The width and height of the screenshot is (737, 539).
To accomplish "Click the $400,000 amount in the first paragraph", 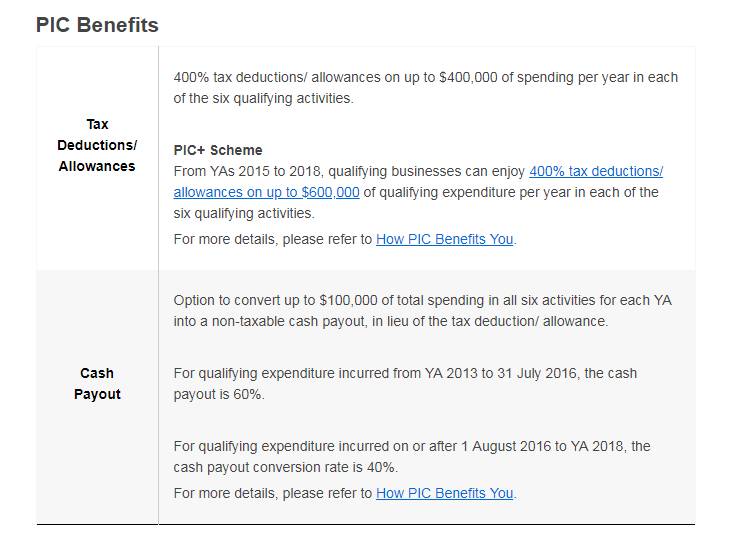I will point(470,77).
